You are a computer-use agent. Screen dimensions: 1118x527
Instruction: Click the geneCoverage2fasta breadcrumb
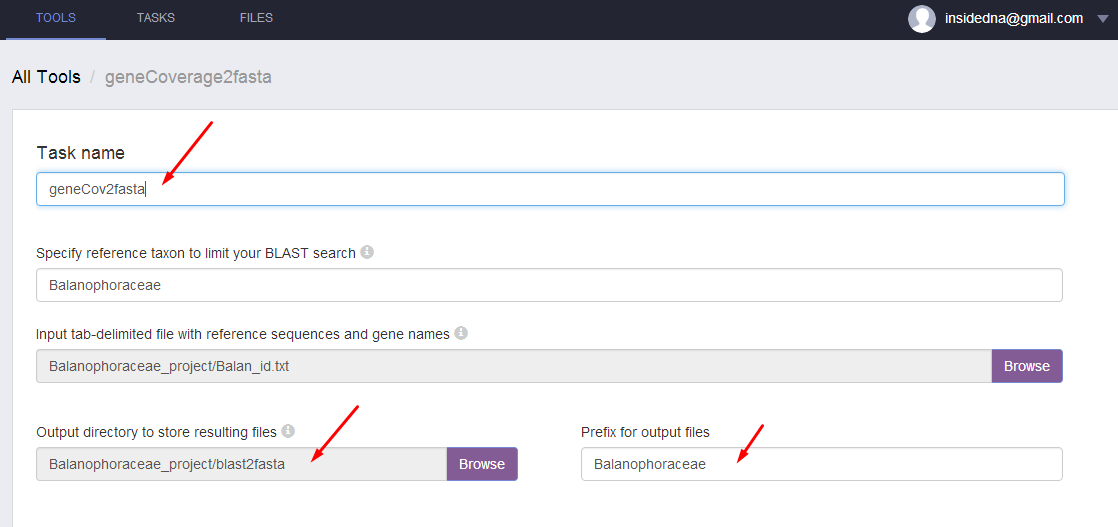tap(188, 77)
